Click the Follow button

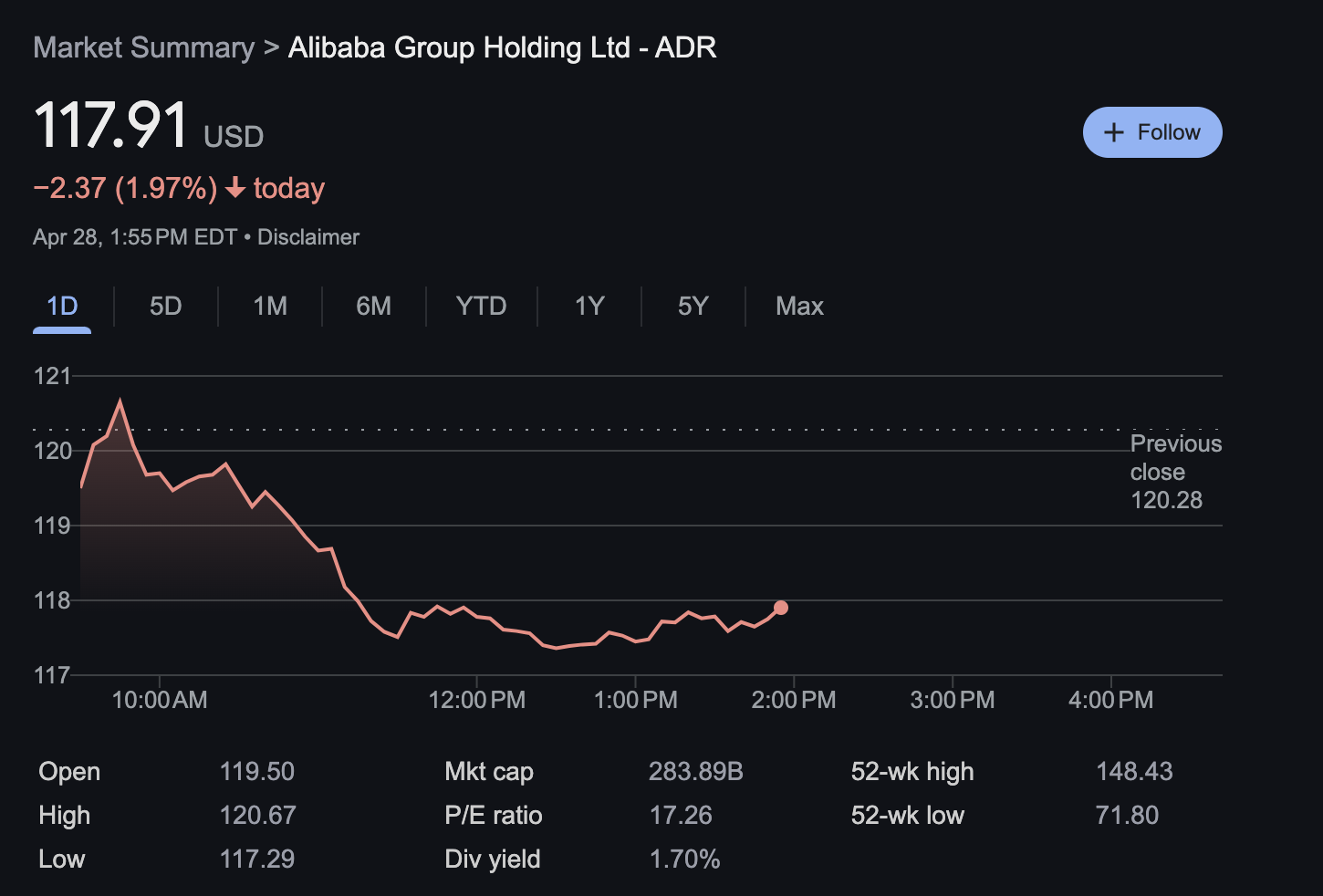[1152, 132]
